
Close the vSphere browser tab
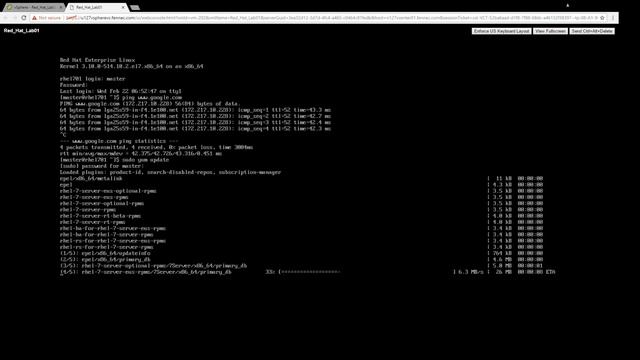[x=61, y=7]
